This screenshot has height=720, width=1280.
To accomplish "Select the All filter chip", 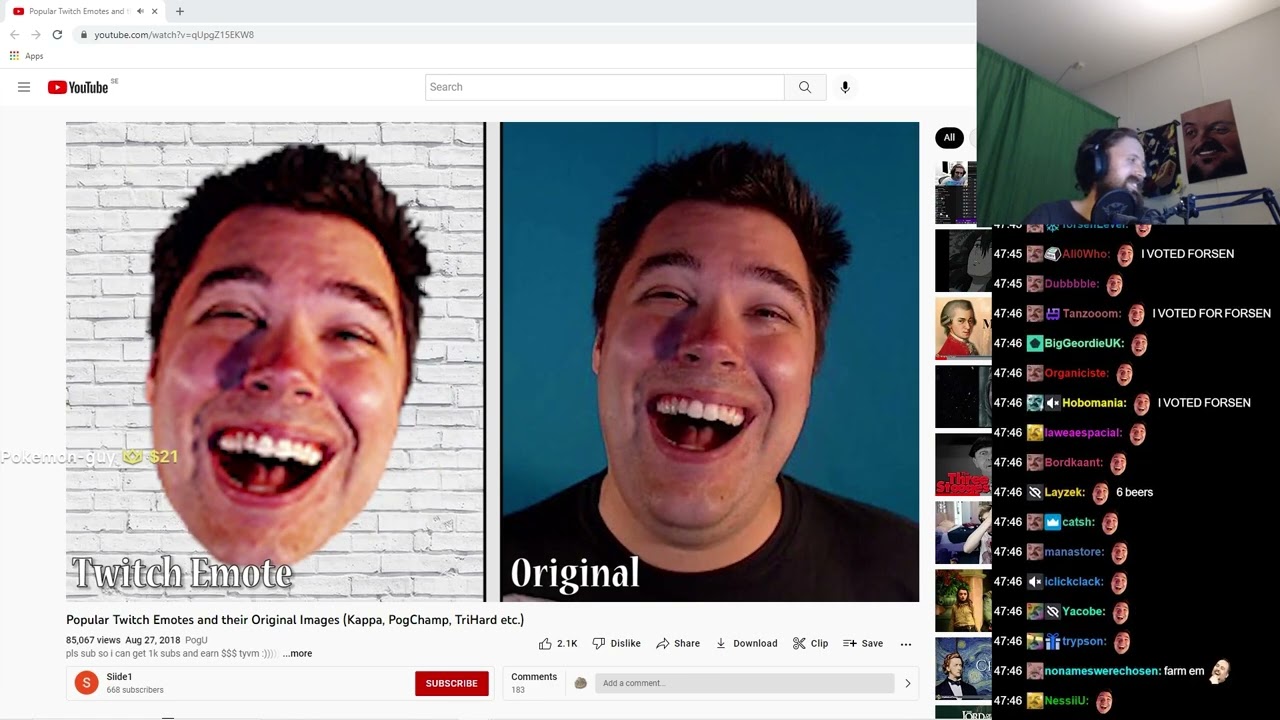I will tap(949, 137).
